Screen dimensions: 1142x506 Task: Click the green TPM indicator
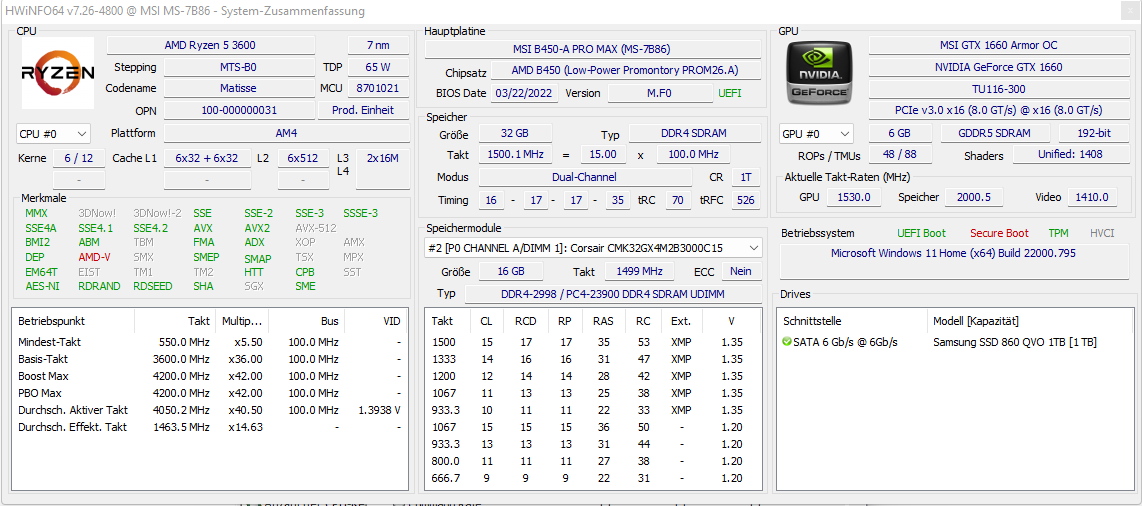[1058, 233]
